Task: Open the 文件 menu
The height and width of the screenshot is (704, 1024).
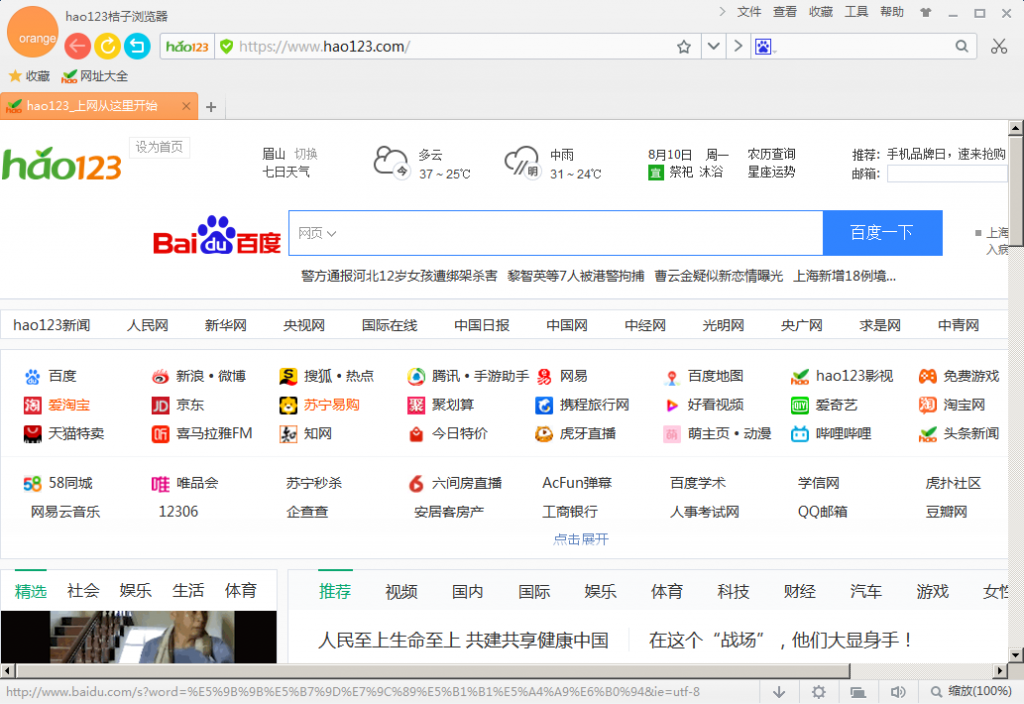Action: pyautogui.click(x=749, y=12)
